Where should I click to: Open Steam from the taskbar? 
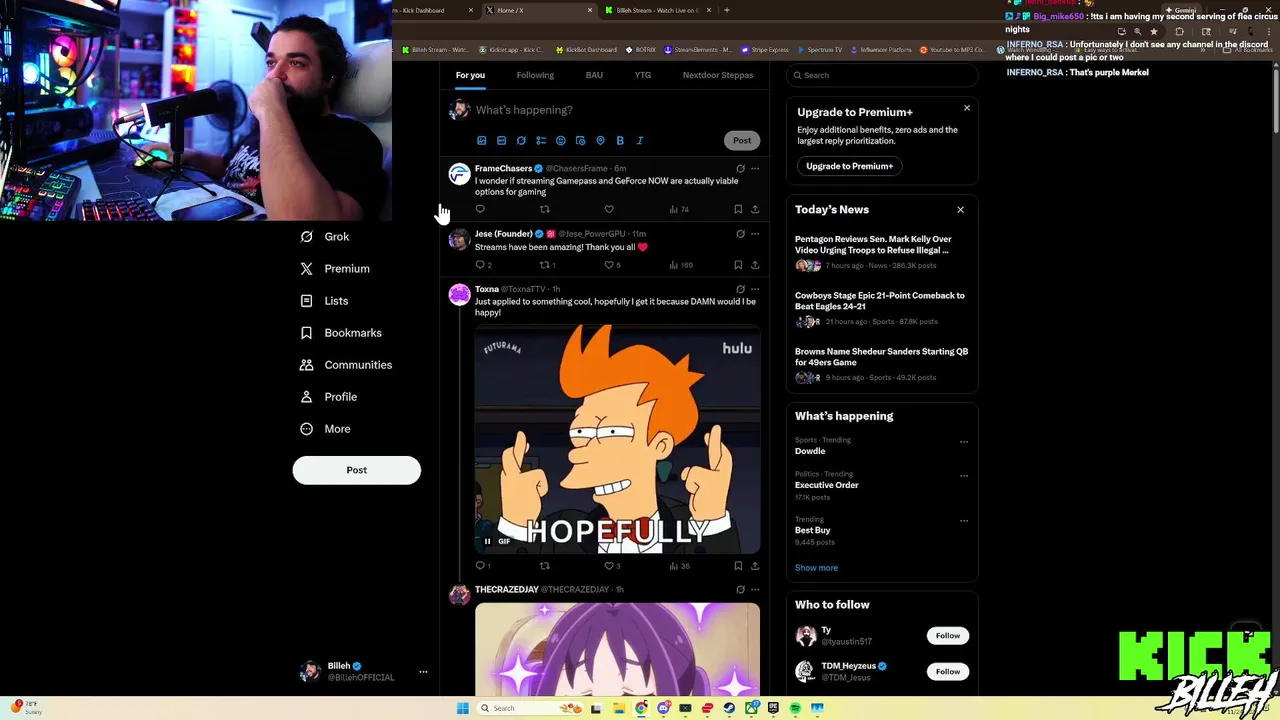(729, 708)
